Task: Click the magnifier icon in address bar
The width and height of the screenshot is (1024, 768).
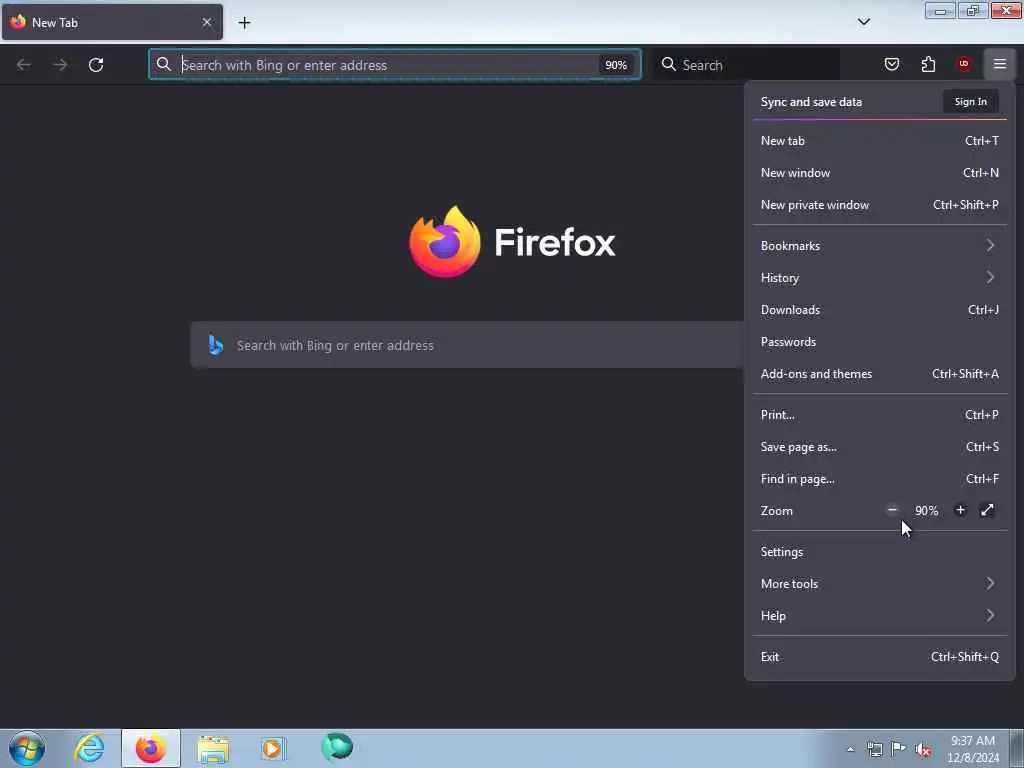Action: 164,64
